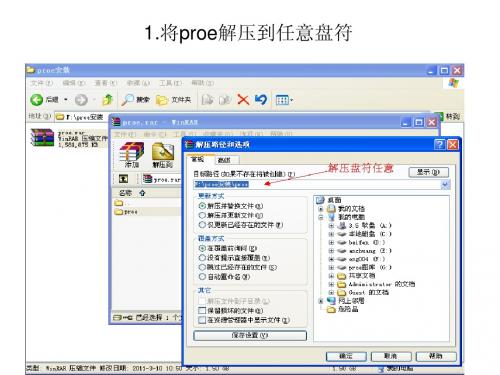Select 解压并替换文件 update mode
This screenshot has height=375, width=500.
point(231,206)
